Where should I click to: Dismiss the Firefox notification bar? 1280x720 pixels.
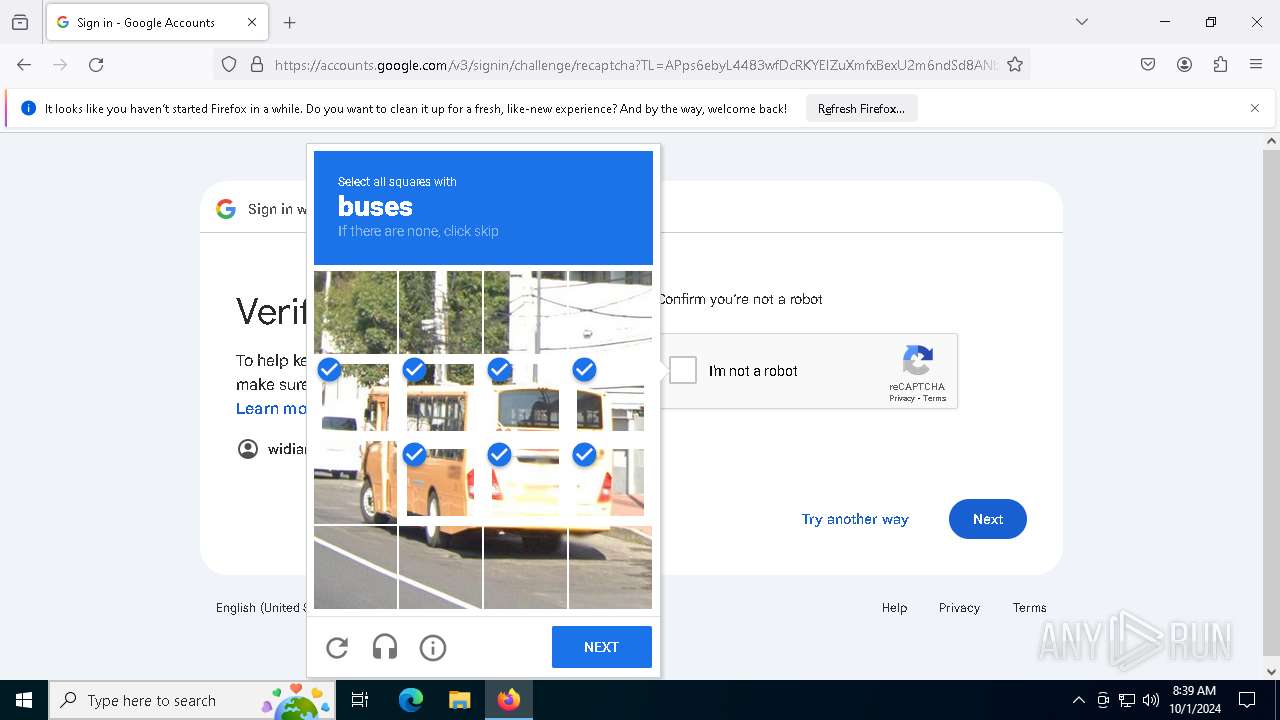(1255, 108)
